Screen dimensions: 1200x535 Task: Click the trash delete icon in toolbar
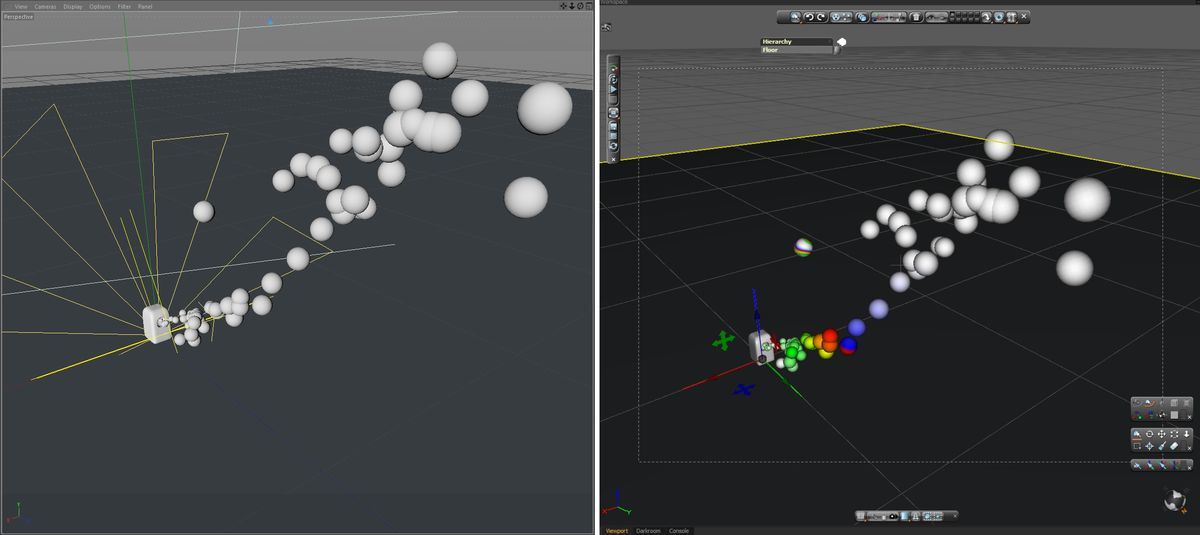916,17
